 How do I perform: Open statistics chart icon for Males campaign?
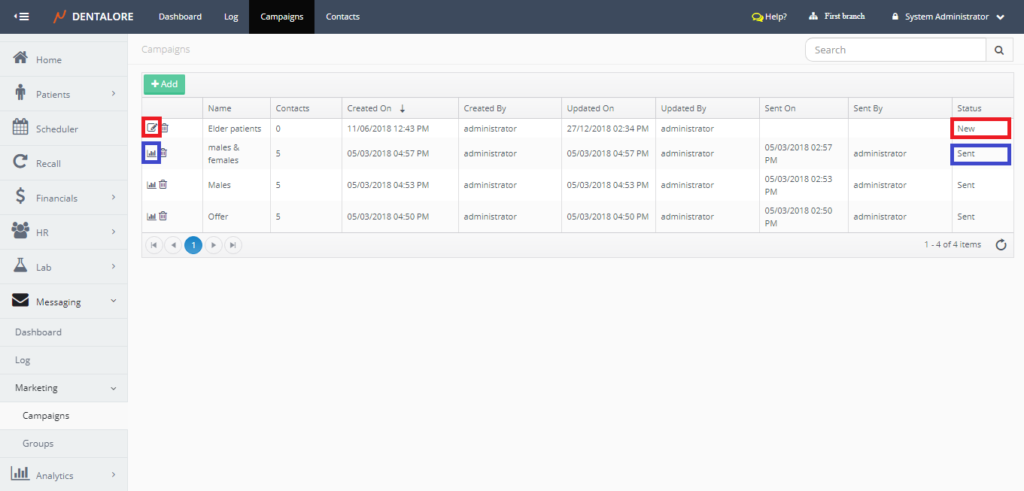point(151,185)
